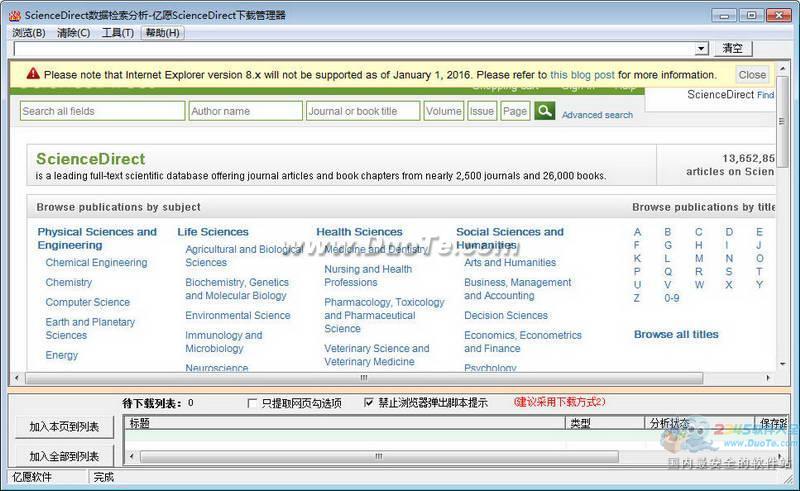
Task: Open Environmental Science link
Action: point(238,315)
